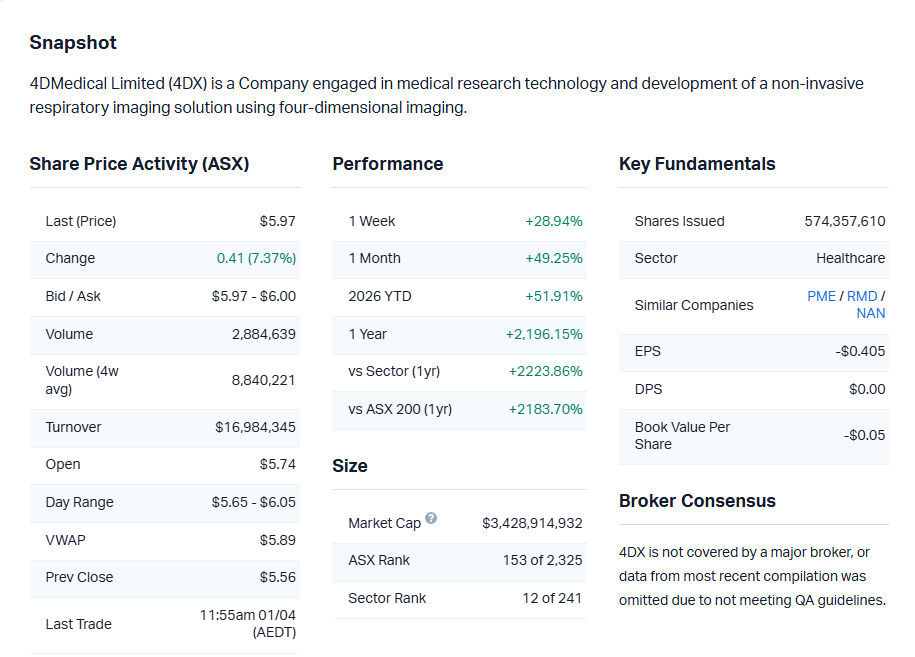Select the 2026 YTD performance +51.91%
915x657 pixels.
pyautogui.click(x=554, y=296)
